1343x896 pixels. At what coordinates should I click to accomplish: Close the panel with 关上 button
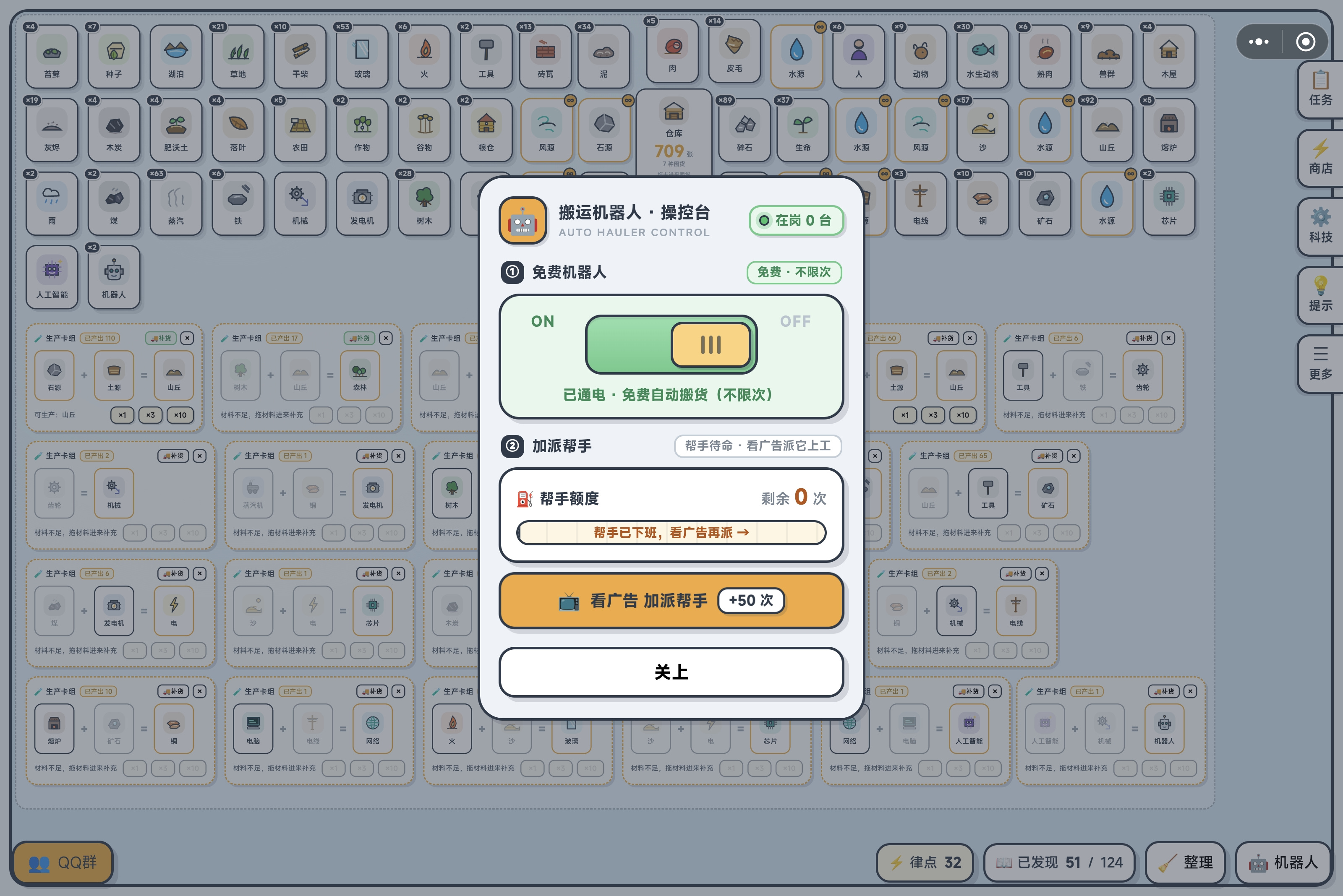pos(671,672)
